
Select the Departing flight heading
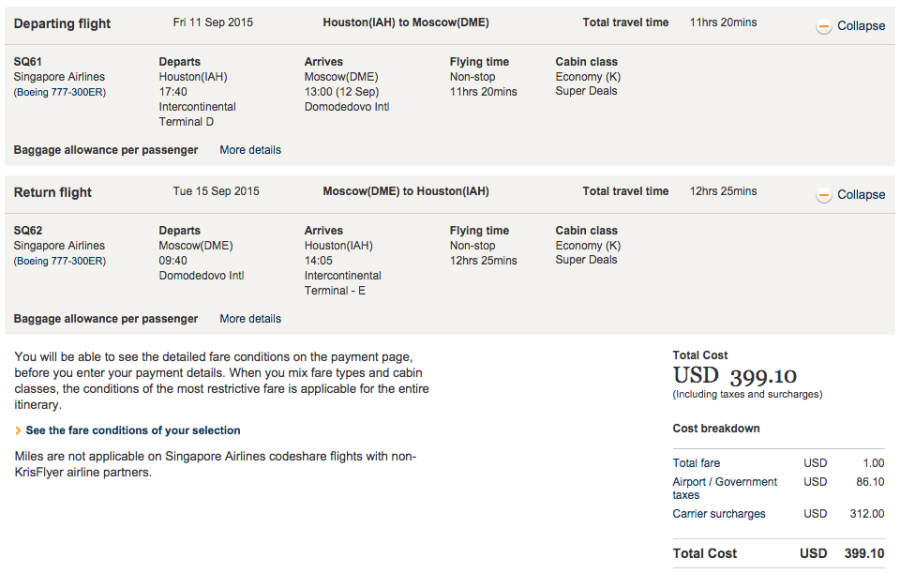coord(62,24)
